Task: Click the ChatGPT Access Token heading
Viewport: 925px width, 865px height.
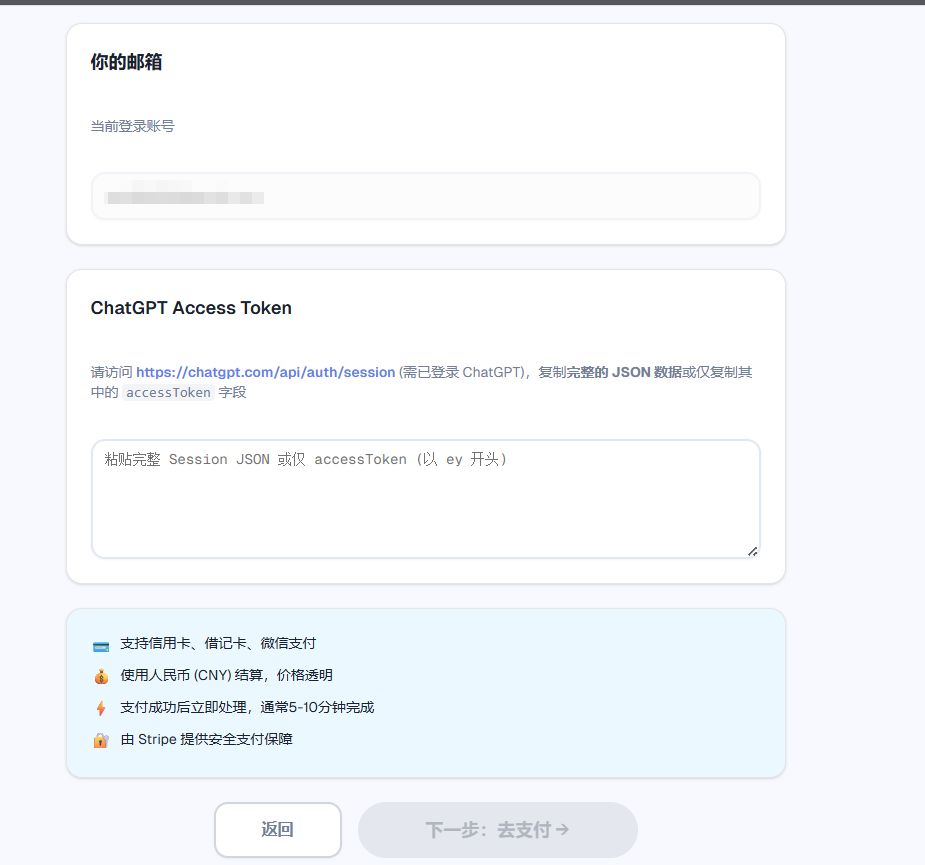Action: pyautogui.click(x=190, y=308)
